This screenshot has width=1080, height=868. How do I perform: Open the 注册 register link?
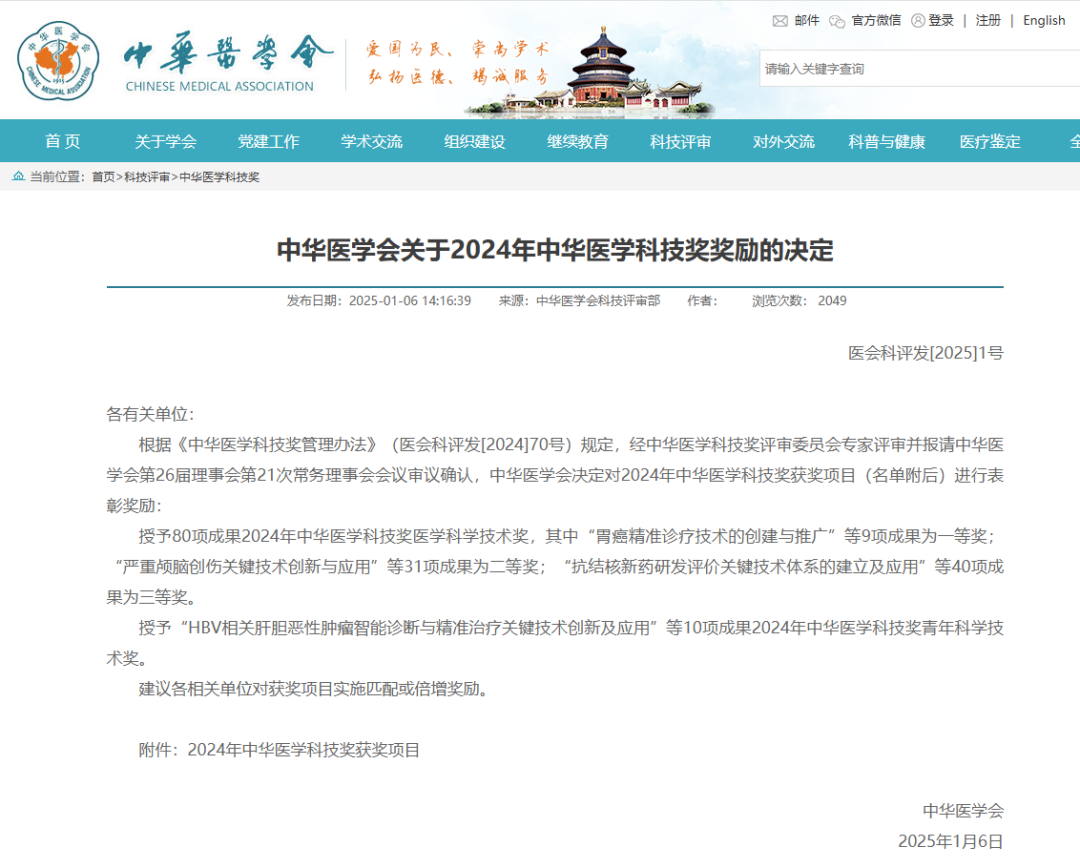point(988,21)
